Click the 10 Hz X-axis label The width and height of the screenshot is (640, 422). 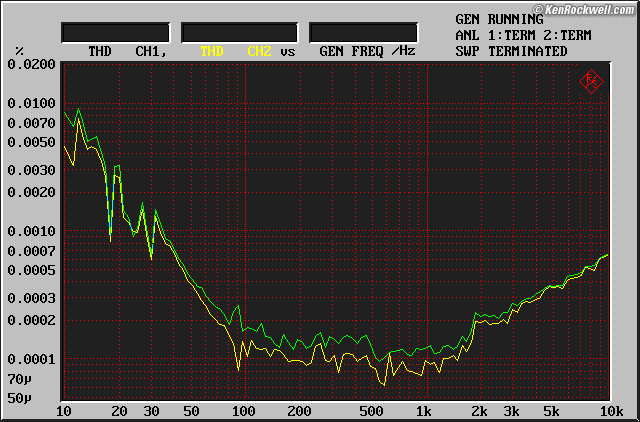64,411
